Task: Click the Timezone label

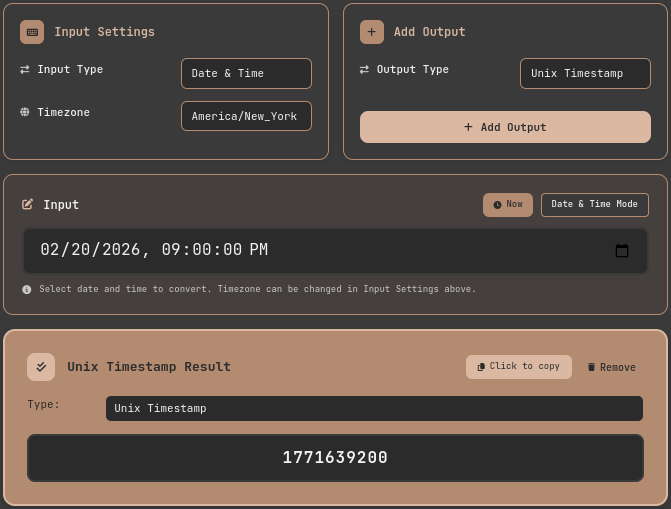Action: (63, 112)
